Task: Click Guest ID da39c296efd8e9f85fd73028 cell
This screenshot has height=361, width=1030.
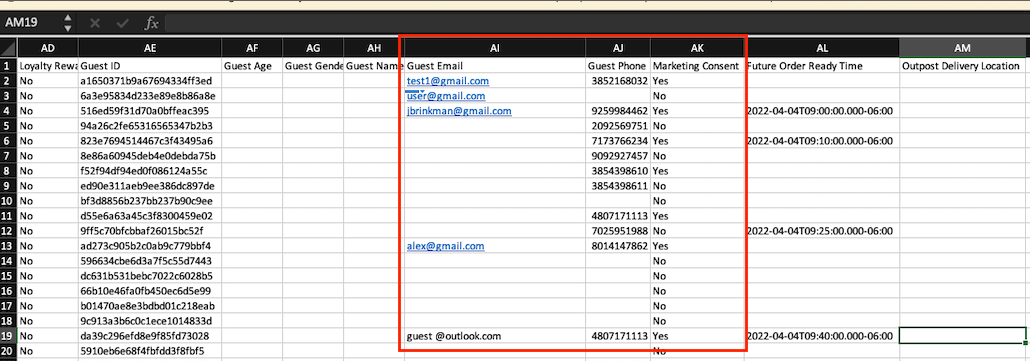Action: [x=150, y=336]
